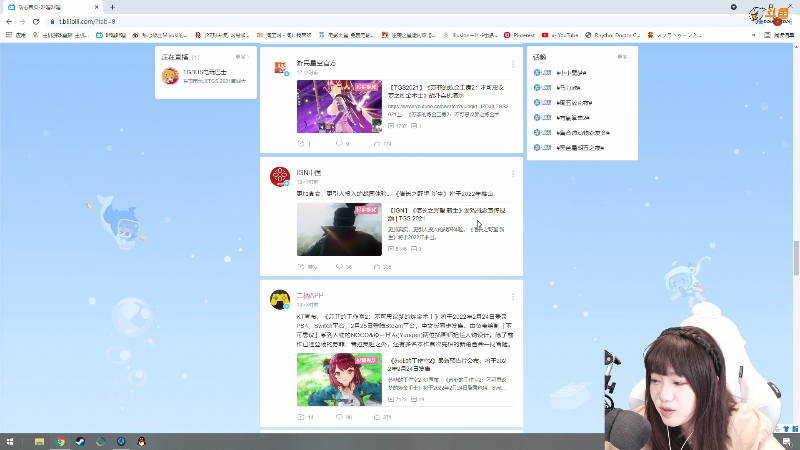This screenshot has height=450, width=800.
Task: Open the YouTube bookmark
Action: pyautogui.click(x=560, y=35)
